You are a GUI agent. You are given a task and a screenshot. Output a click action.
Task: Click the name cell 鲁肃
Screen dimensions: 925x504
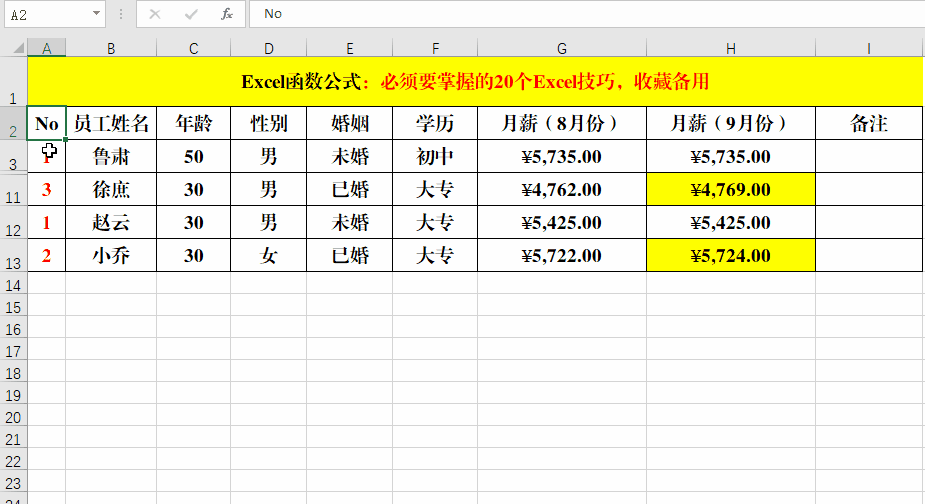pyautogui.click(x=111, y=156)
